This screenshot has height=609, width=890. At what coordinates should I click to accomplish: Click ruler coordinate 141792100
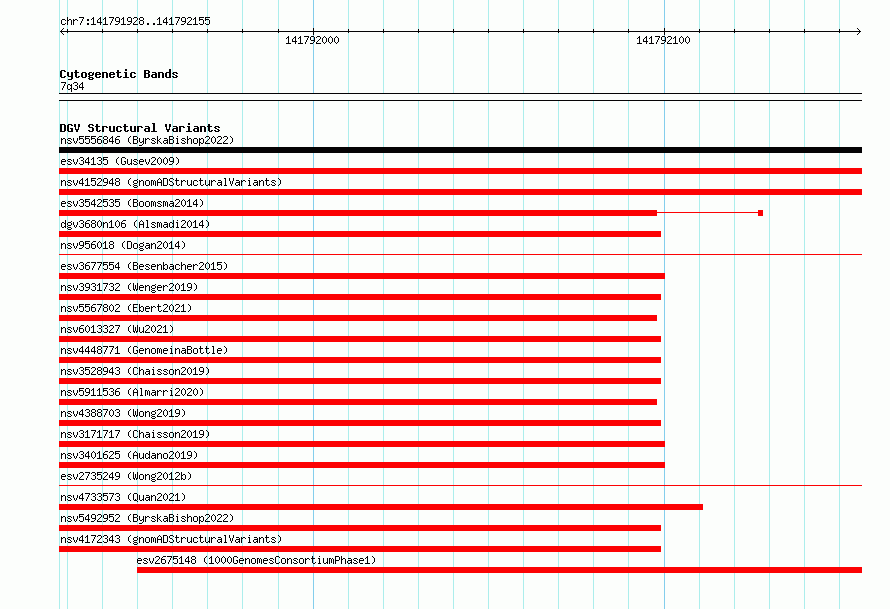[x=663, y=40]
